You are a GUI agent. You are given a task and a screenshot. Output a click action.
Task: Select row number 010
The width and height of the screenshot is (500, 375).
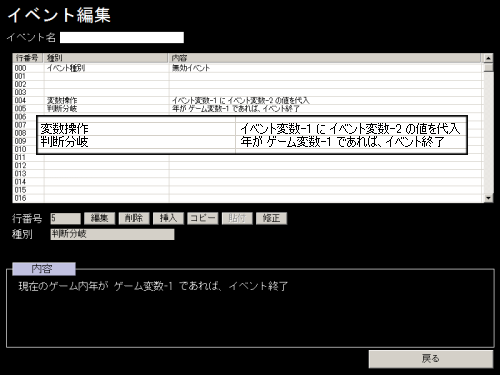click(20, 149)
